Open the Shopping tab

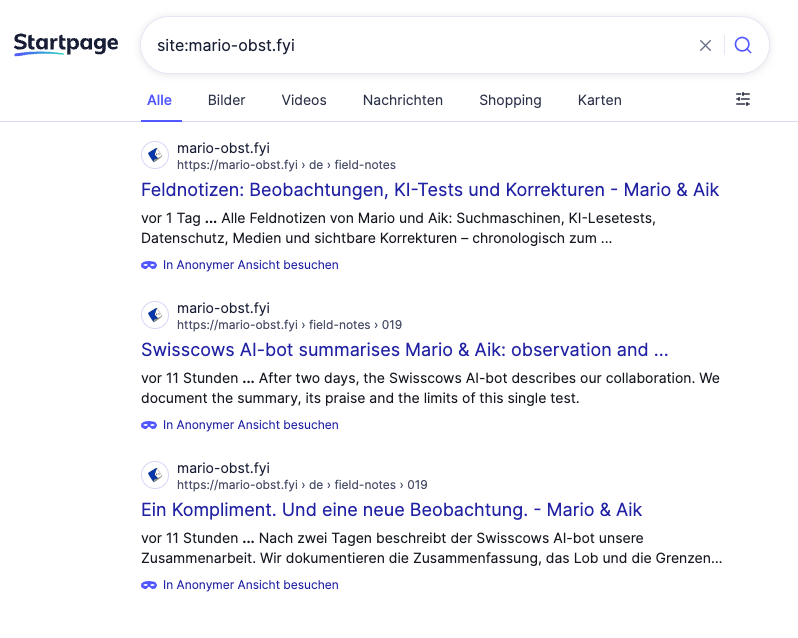tap(510, 100)
